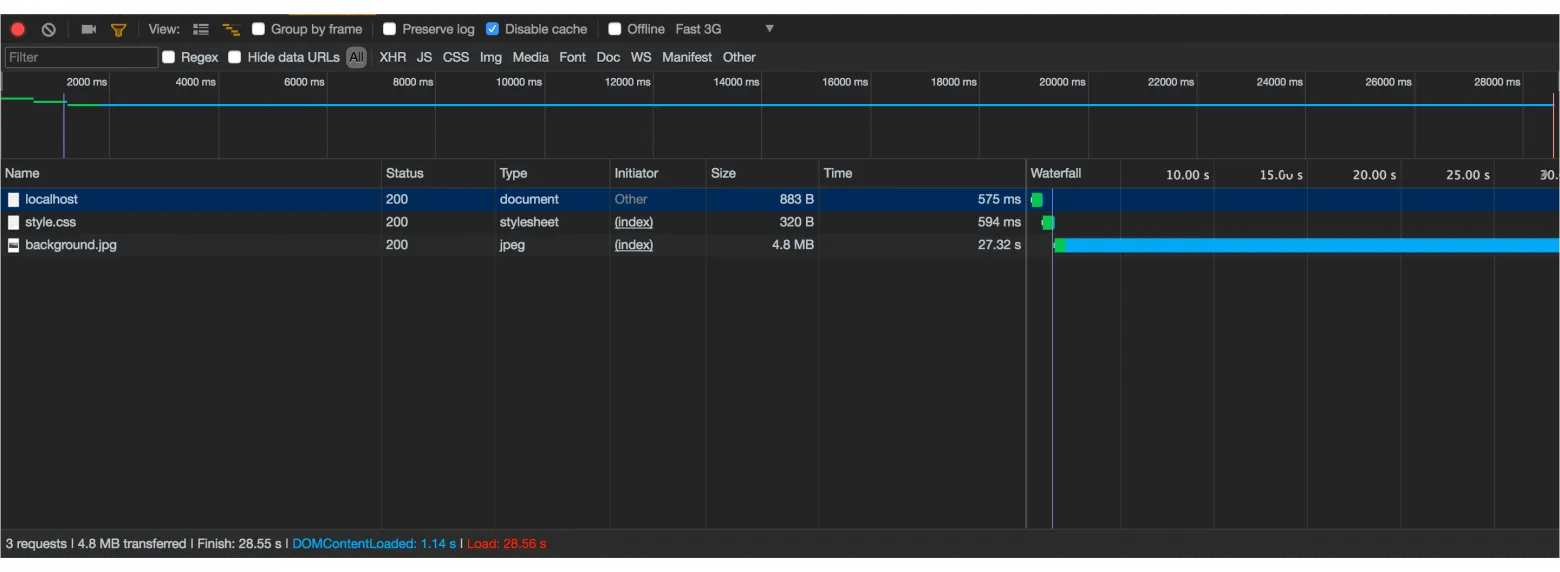Image resolution: width=1560 pixels, height=572 pixels.
Task: Enable the Regex filter checkbox
Action: [169, 57]
